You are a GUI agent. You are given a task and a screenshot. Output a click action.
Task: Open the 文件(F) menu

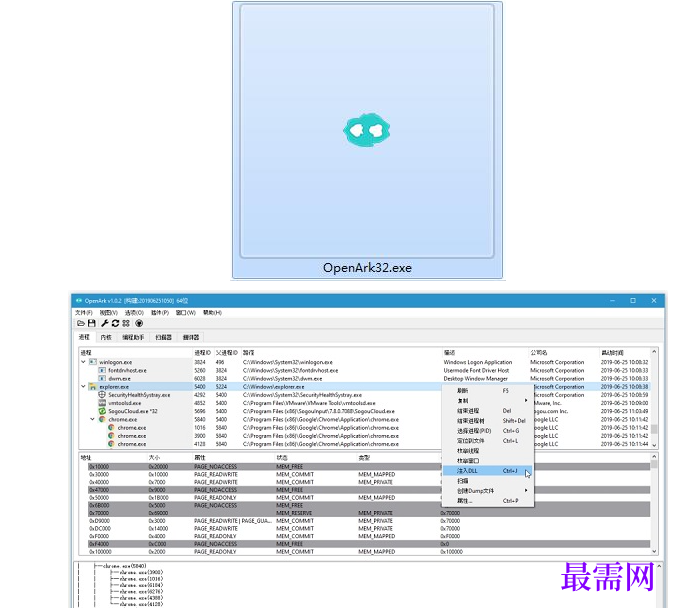click(84, 312)
